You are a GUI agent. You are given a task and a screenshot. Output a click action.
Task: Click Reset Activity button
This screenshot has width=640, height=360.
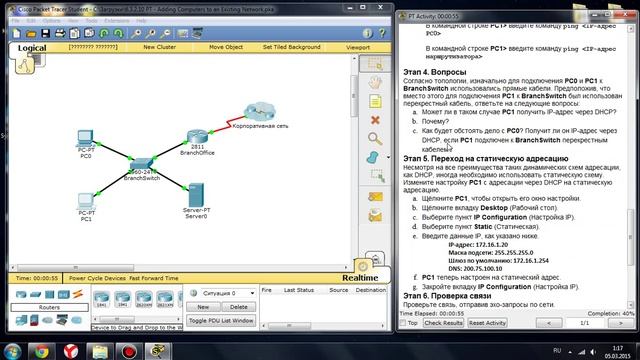[487, 323]
